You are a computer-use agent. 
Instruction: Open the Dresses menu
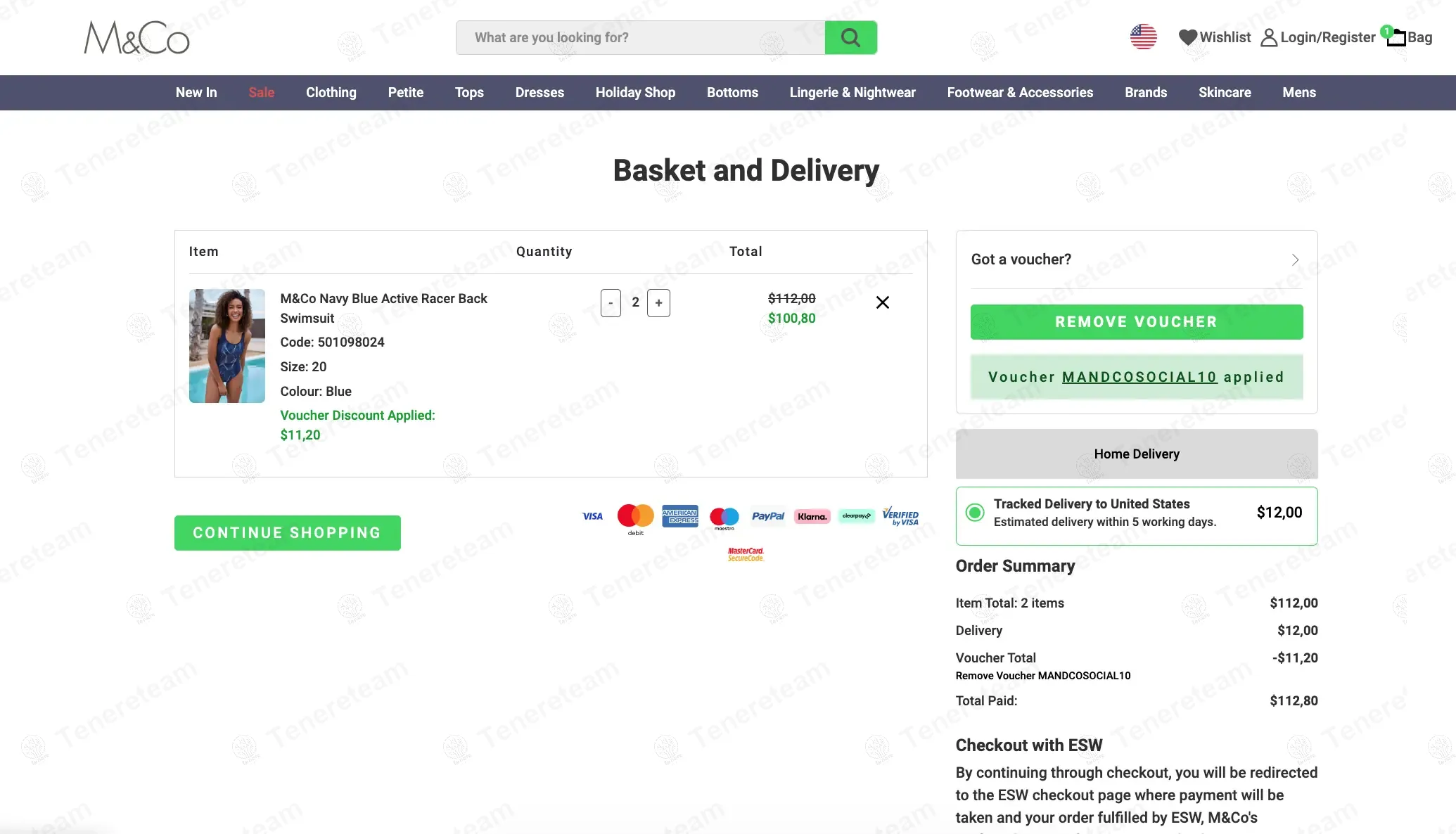[539, 92]
